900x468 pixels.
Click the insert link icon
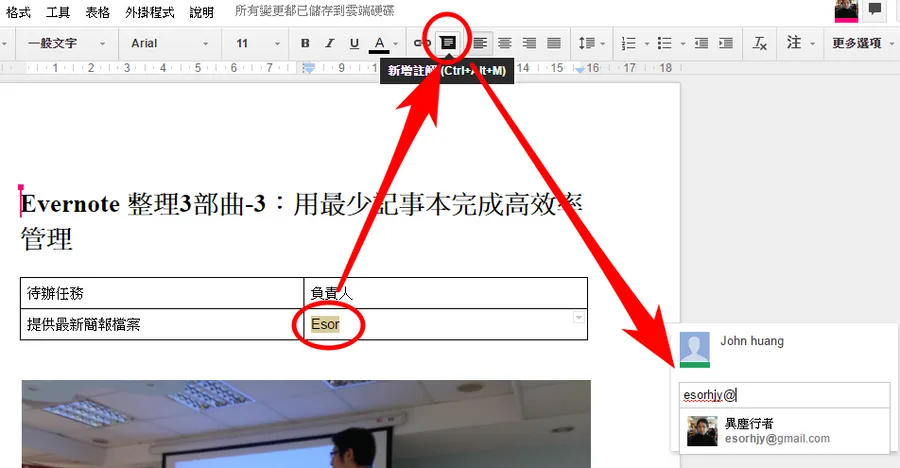[420, 44]
